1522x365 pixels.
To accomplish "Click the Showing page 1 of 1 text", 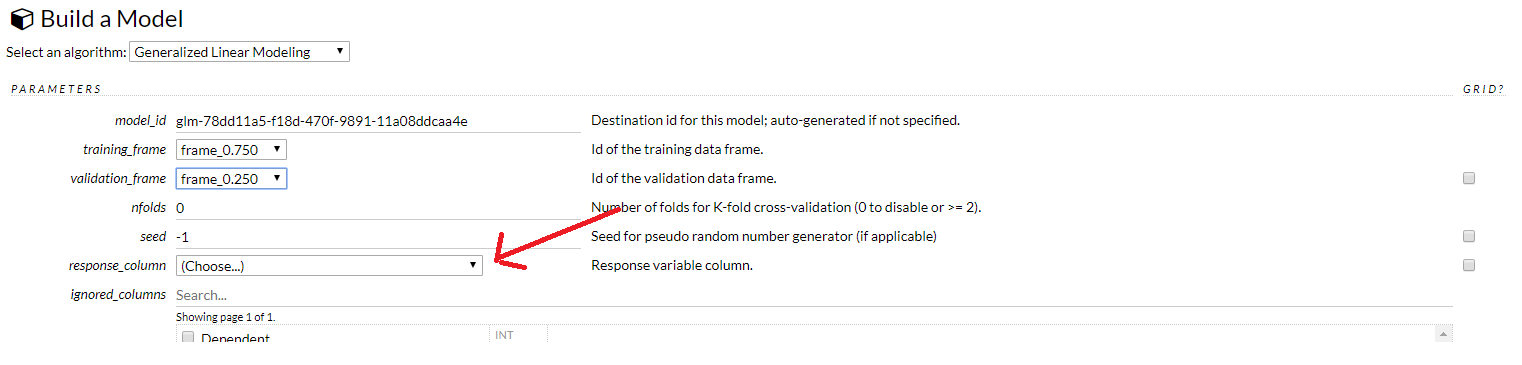I will point(225,317).
